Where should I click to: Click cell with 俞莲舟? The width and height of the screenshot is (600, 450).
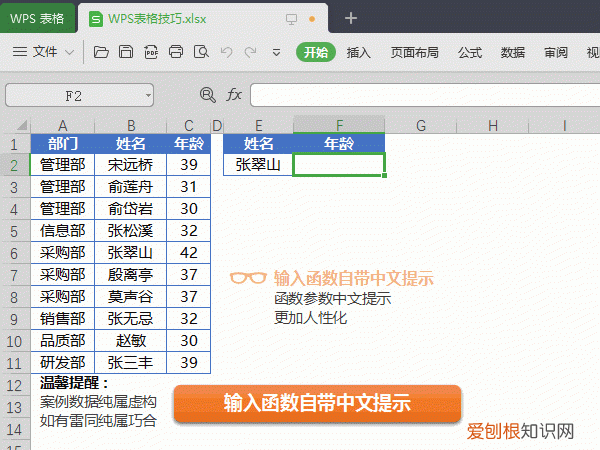pyautogui.click(x=130, y=187)
